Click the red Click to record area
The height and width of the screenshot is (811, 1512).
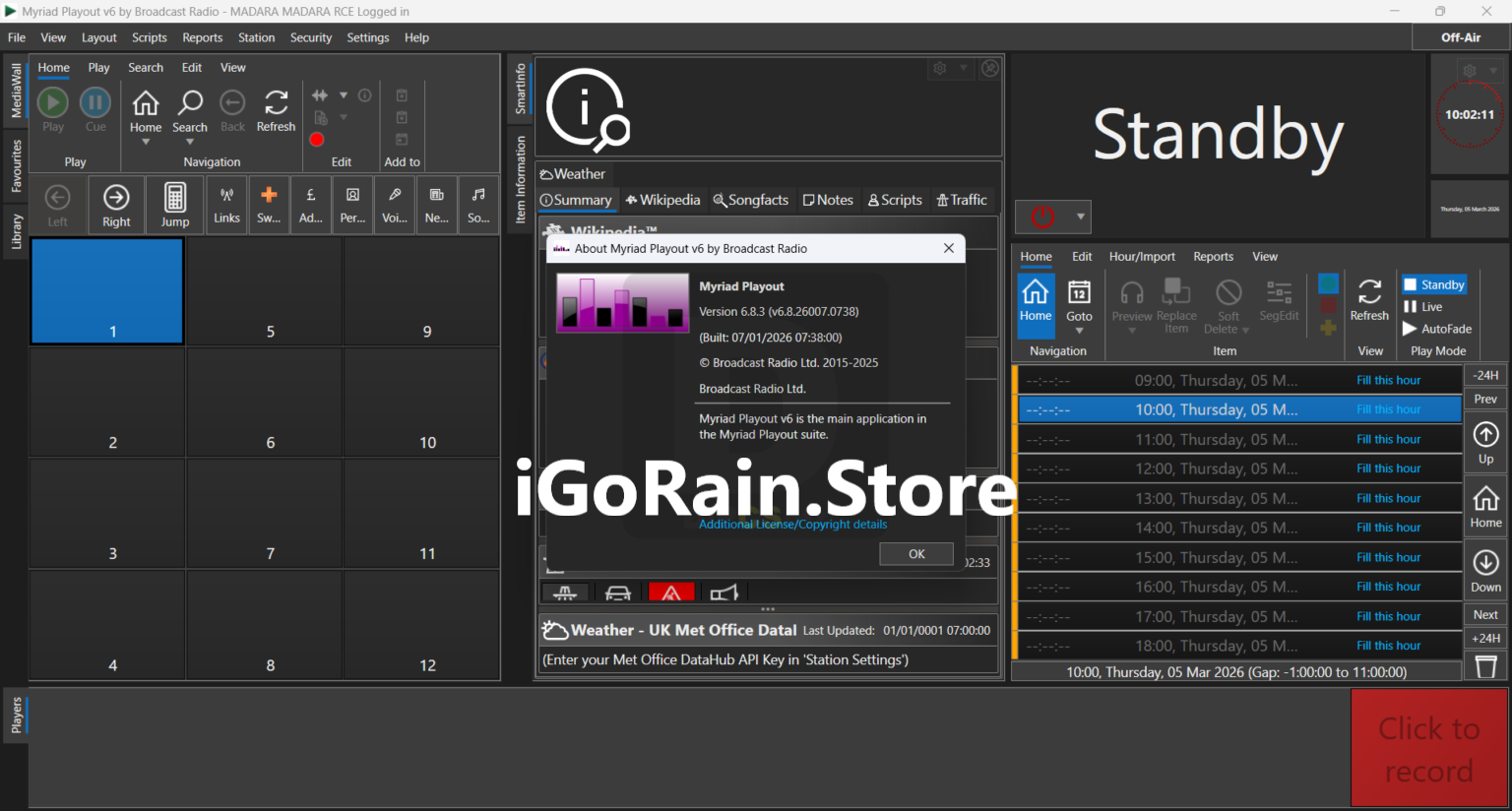point(1428,749)
